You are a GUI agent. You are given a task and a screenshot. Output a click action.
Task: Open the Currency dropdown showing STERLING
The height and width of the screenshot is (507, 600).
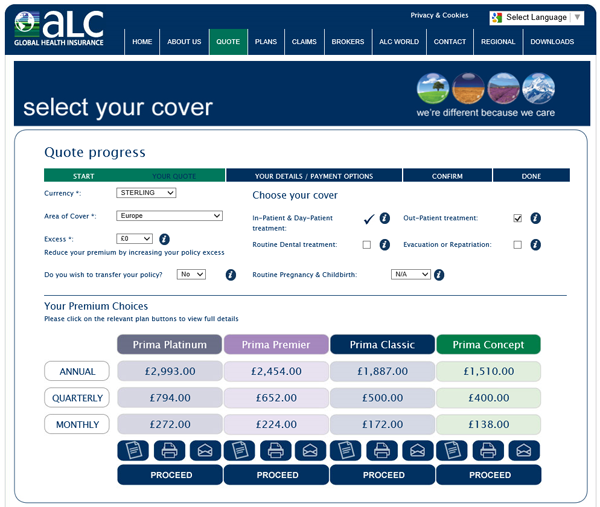tap(146, 193)
